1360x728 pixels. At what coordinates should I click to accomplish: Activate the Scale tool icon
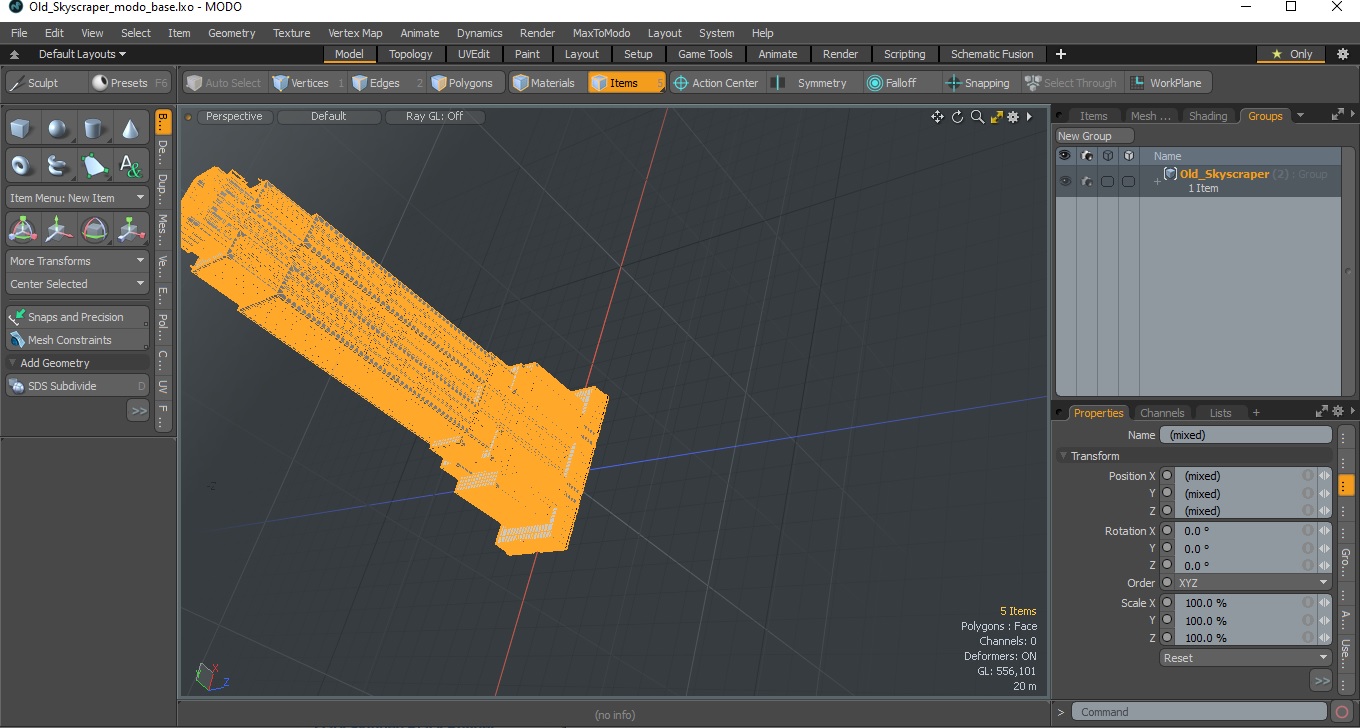click(x=130, y=230)
